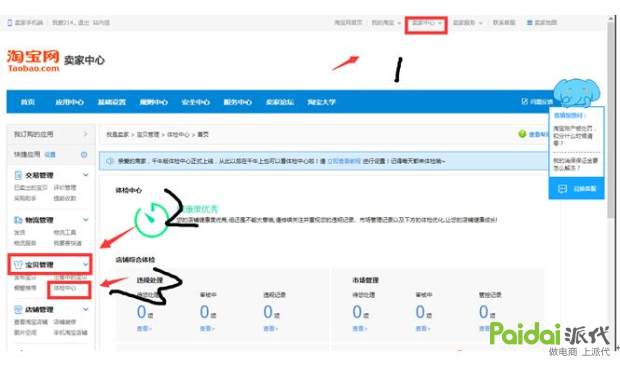Click the 设置 link beside 快捷应用
Image resolution: width=620 pixels, height=366 pixels.
click(50, 155)
